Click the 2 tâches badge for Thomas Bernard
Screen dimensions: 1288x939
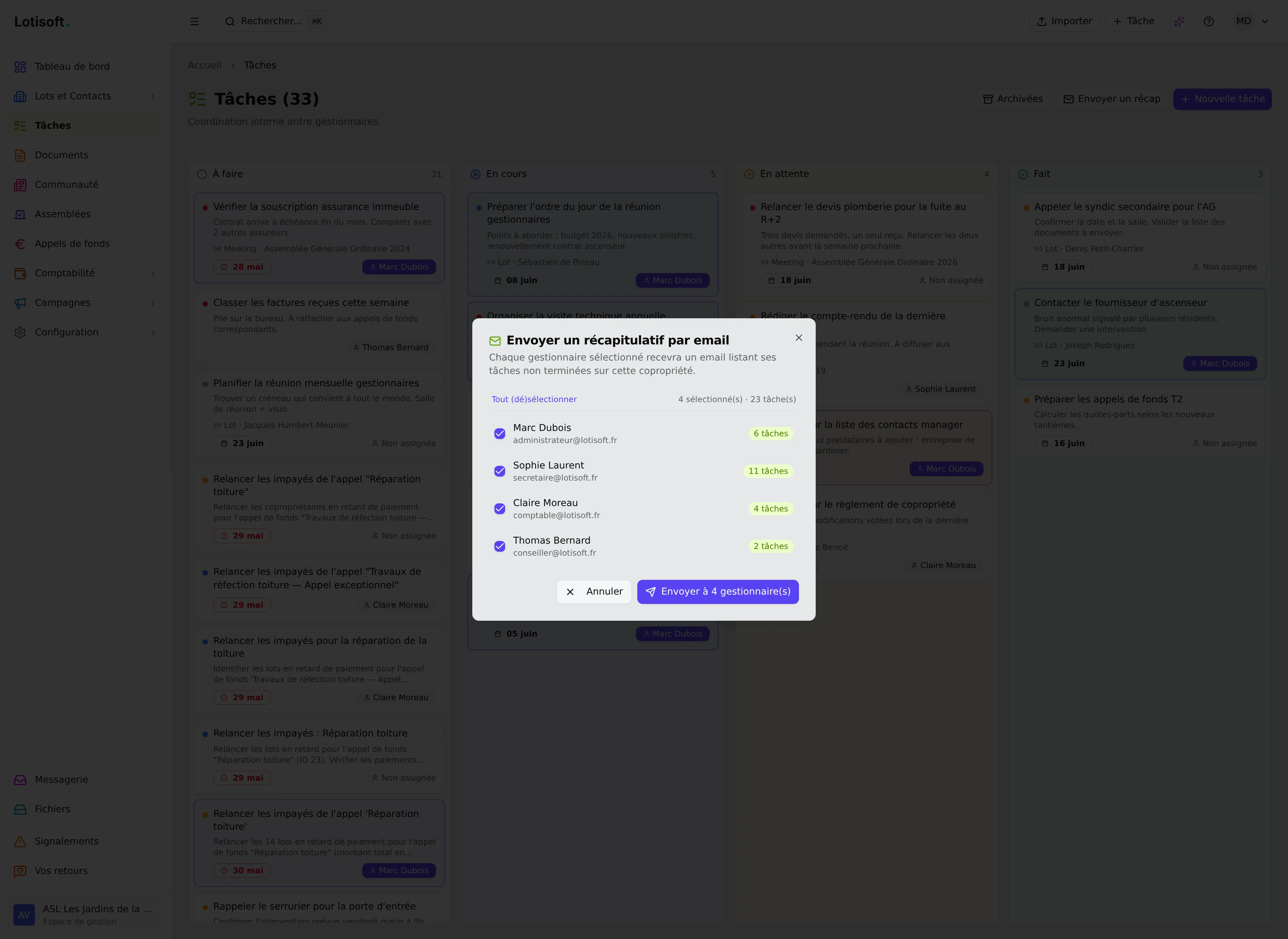pyautogui.click(x=771, y=546)
